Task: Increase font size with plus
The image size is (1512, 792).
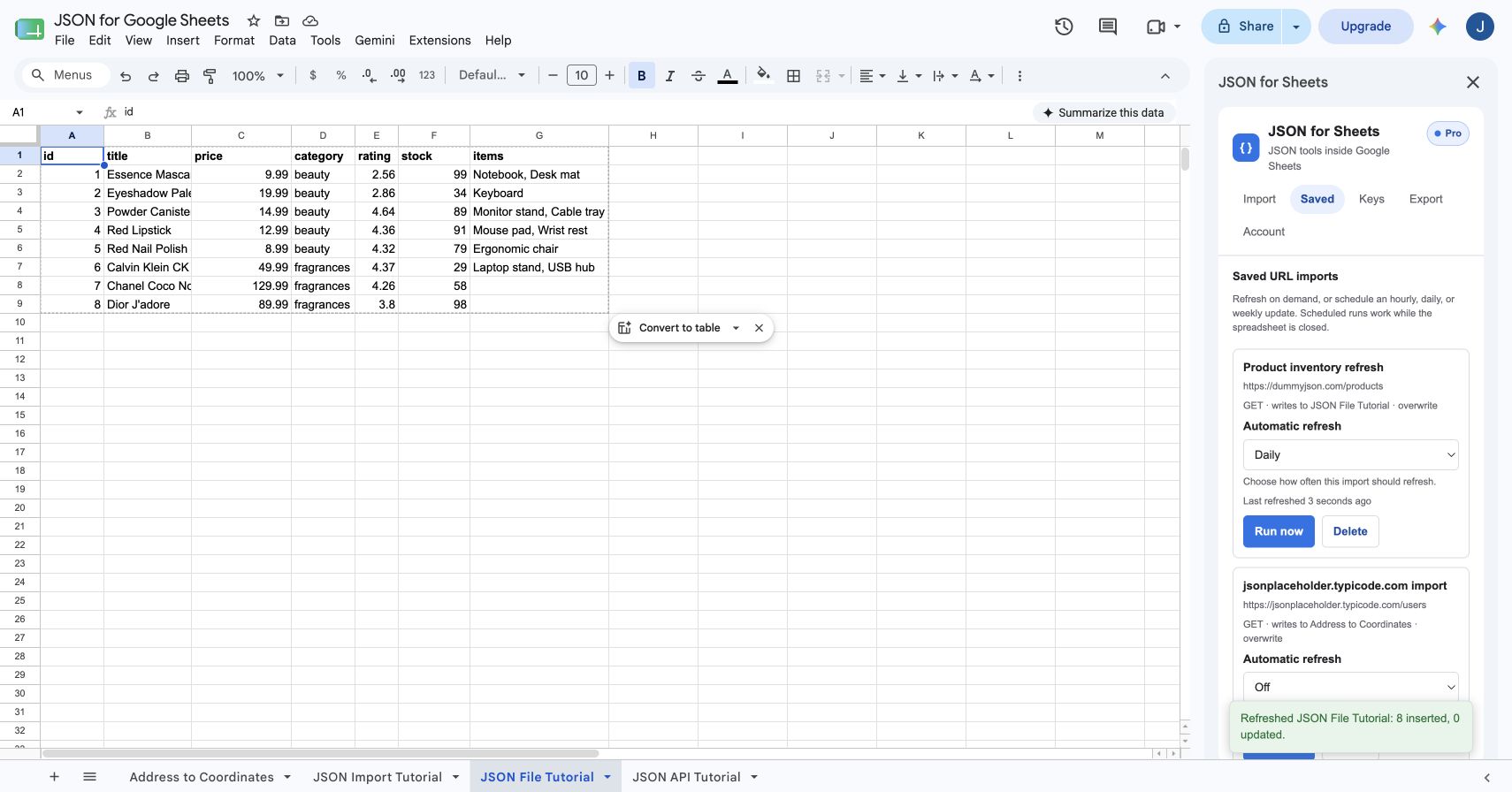Action: pyautogui.click(x=609, y=76)
